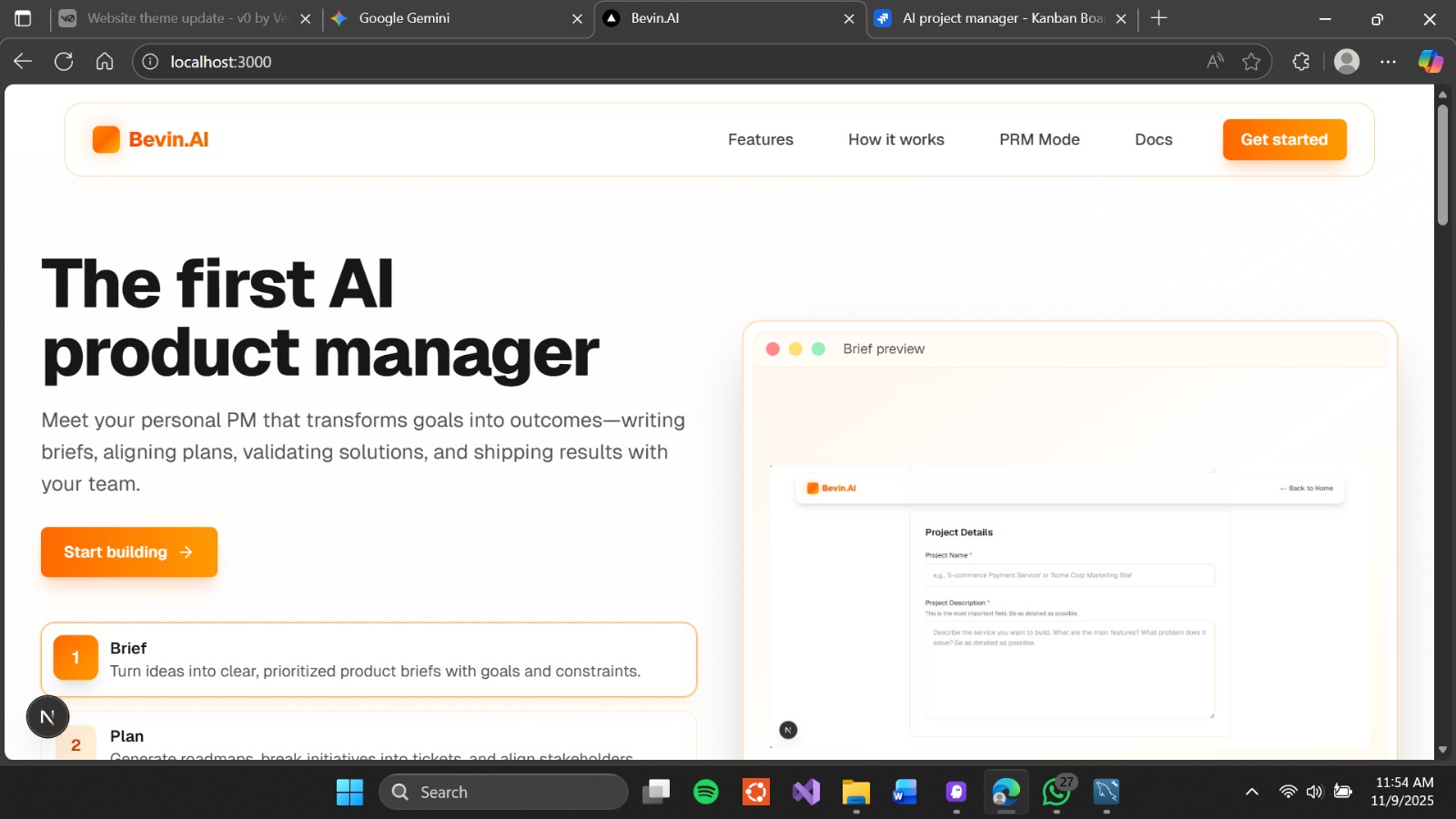
Task: Click the Start building button
Action: (129, 551)
